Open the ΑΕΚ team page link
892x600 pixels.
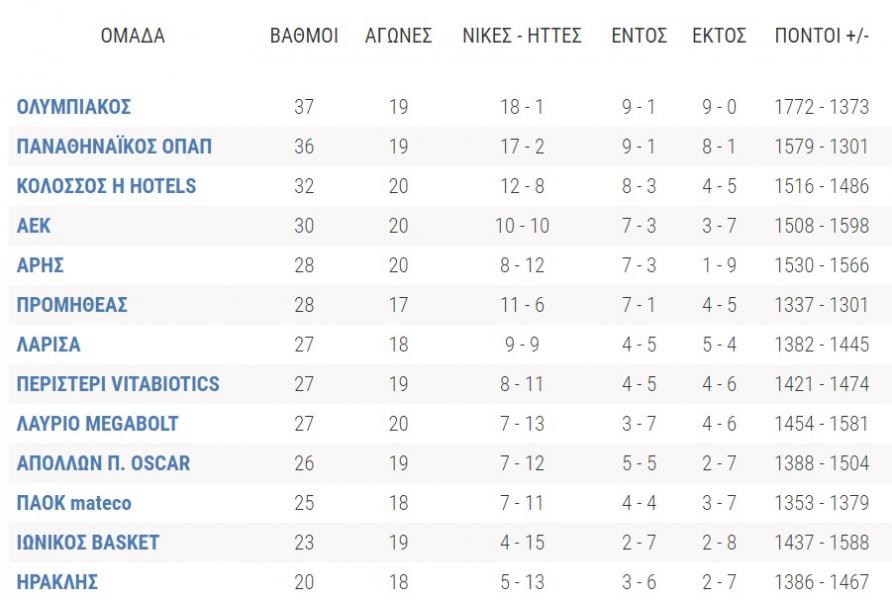point(33,226)
